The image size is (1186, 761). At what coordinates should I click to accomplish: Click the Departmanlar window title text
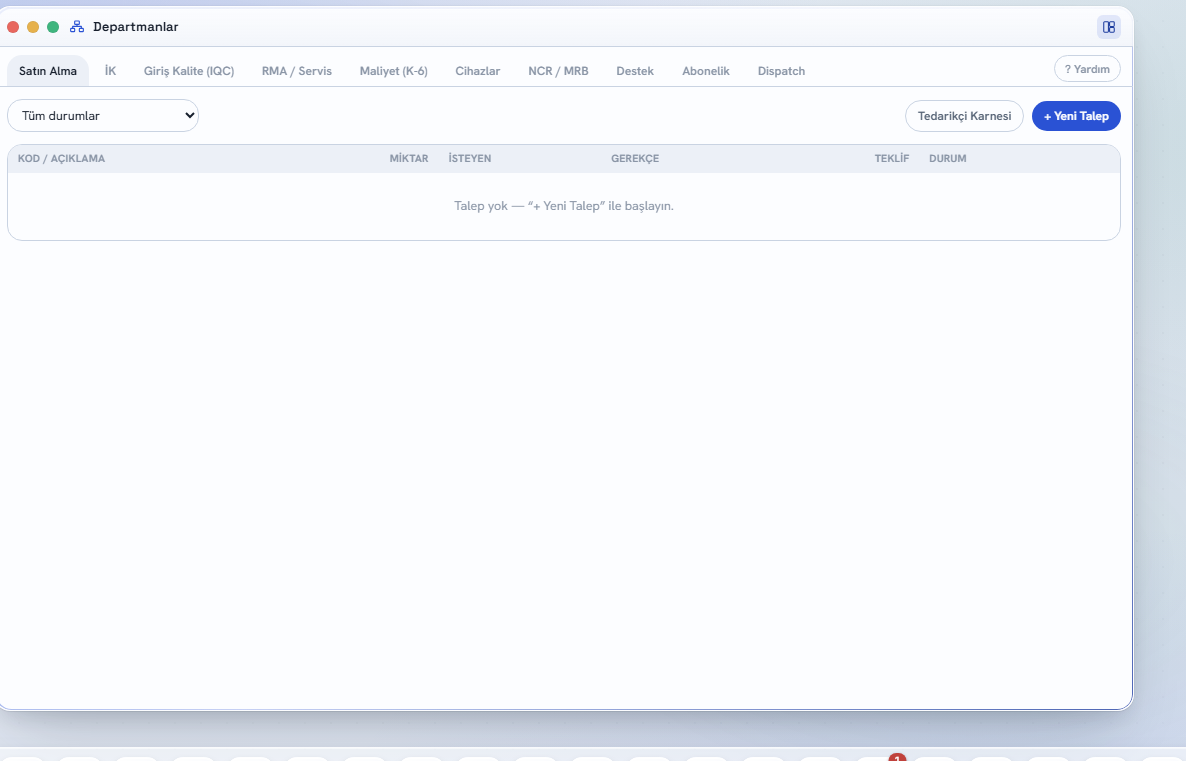point(135,27)
